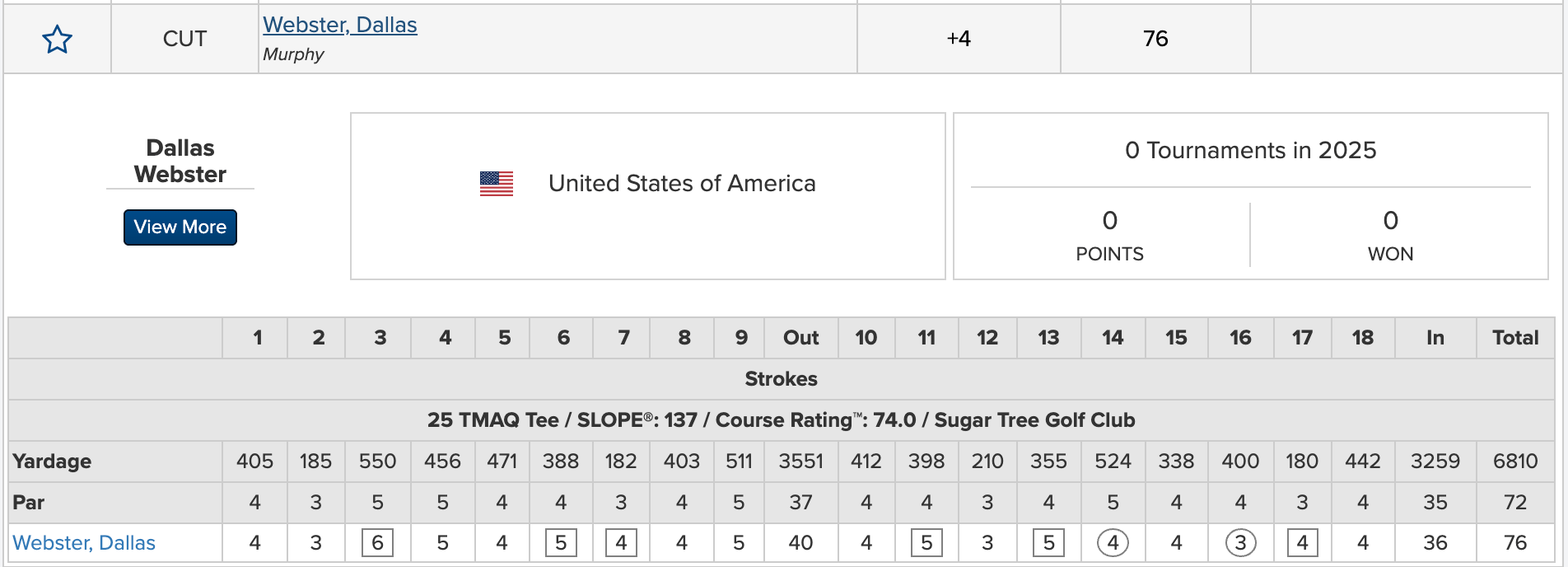Click the WON stat value
1568x567 pixels.
1390,221
